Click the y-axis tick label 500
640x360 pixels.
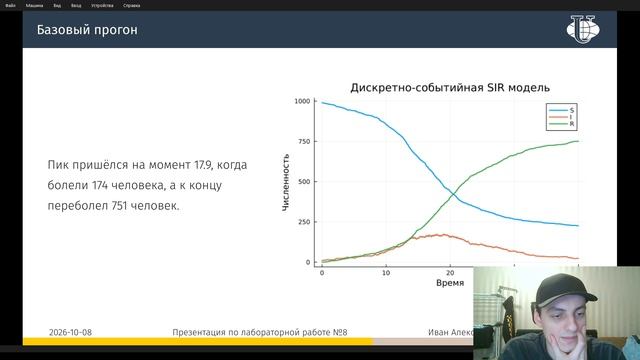point(304,182)
